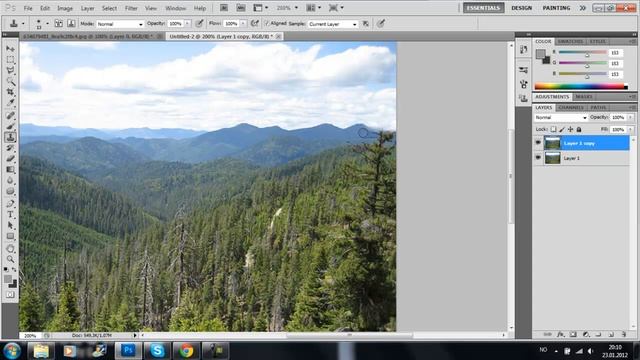The image size is (640, 360).
Task: Select the History Brush tool
Action: pyautogui.click(x=10, y=148)
